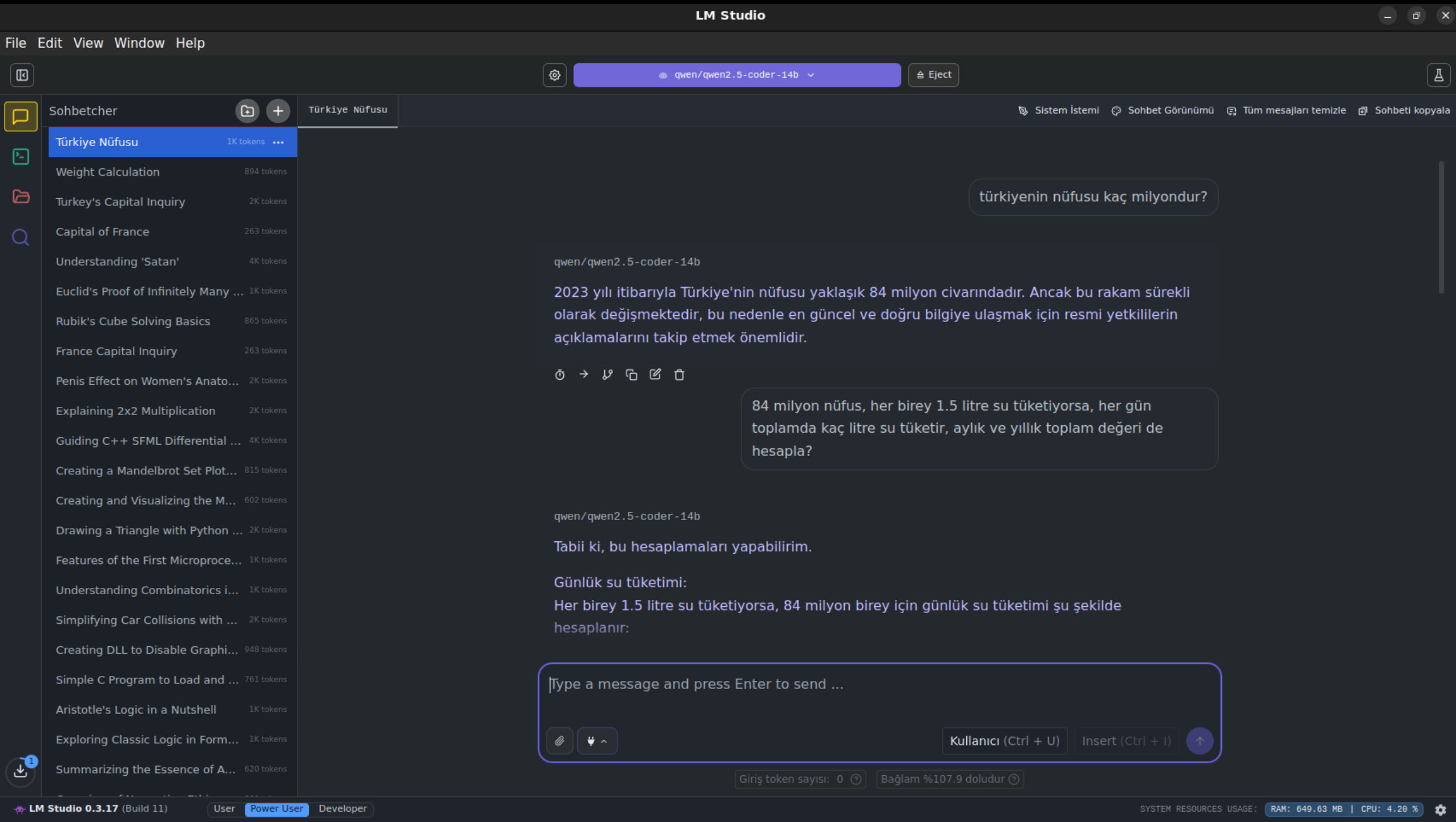Image resolution: width=1456 pixels, height=822 pixels.
Task: Open the Help menu
Action: coord(190,43)
